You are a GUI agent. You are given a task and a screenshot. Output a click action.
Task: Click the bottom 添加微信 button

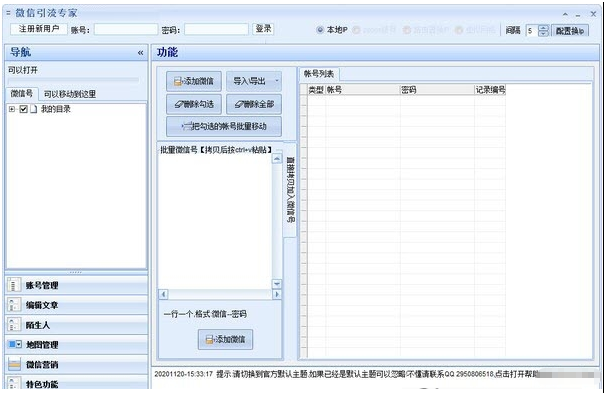point(226,339)
